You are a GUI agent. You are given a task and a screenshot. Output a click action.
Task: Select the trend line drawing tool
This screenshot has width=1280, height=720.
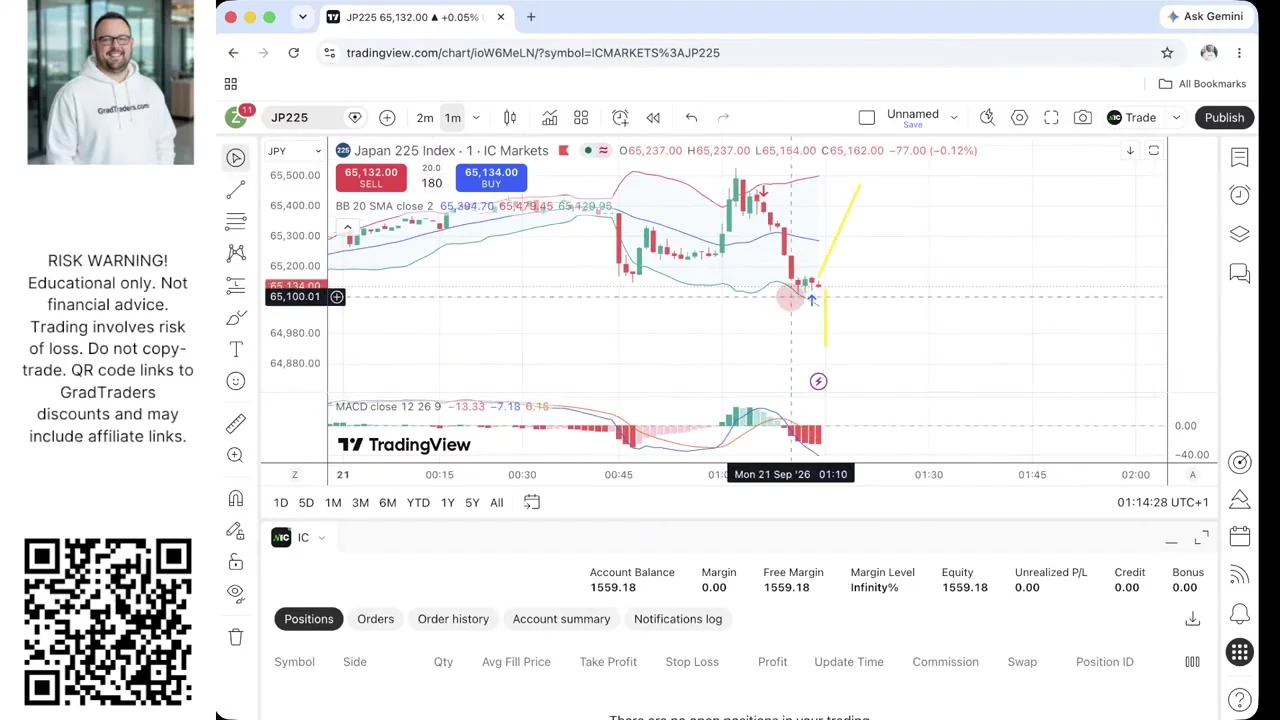tap(236, 190)
